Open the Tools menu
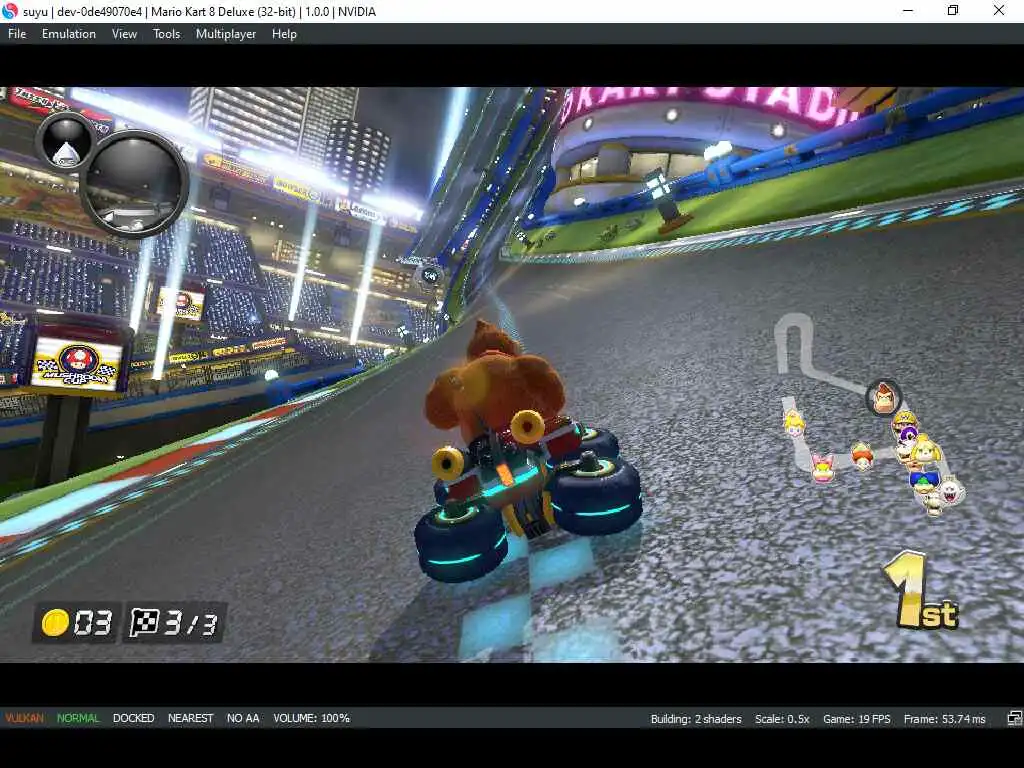The image size is (1024, 768). point(167,34)
